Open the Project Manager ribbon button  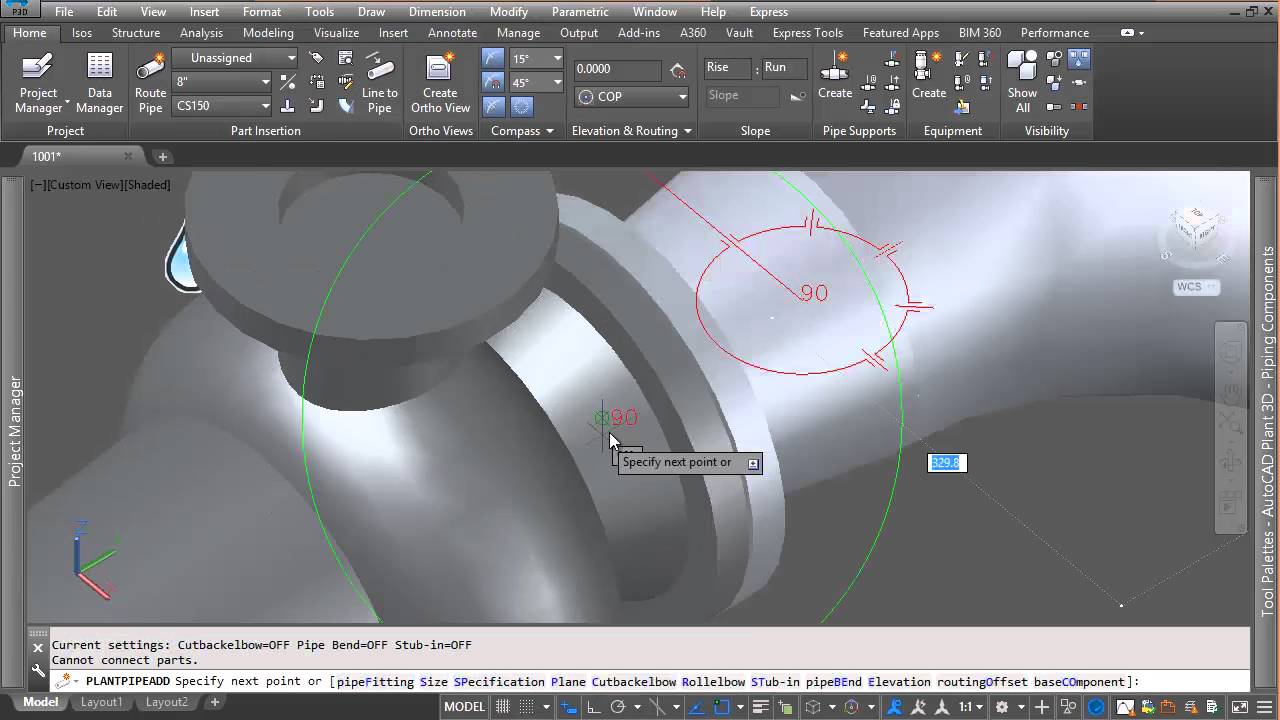point(38,84)
